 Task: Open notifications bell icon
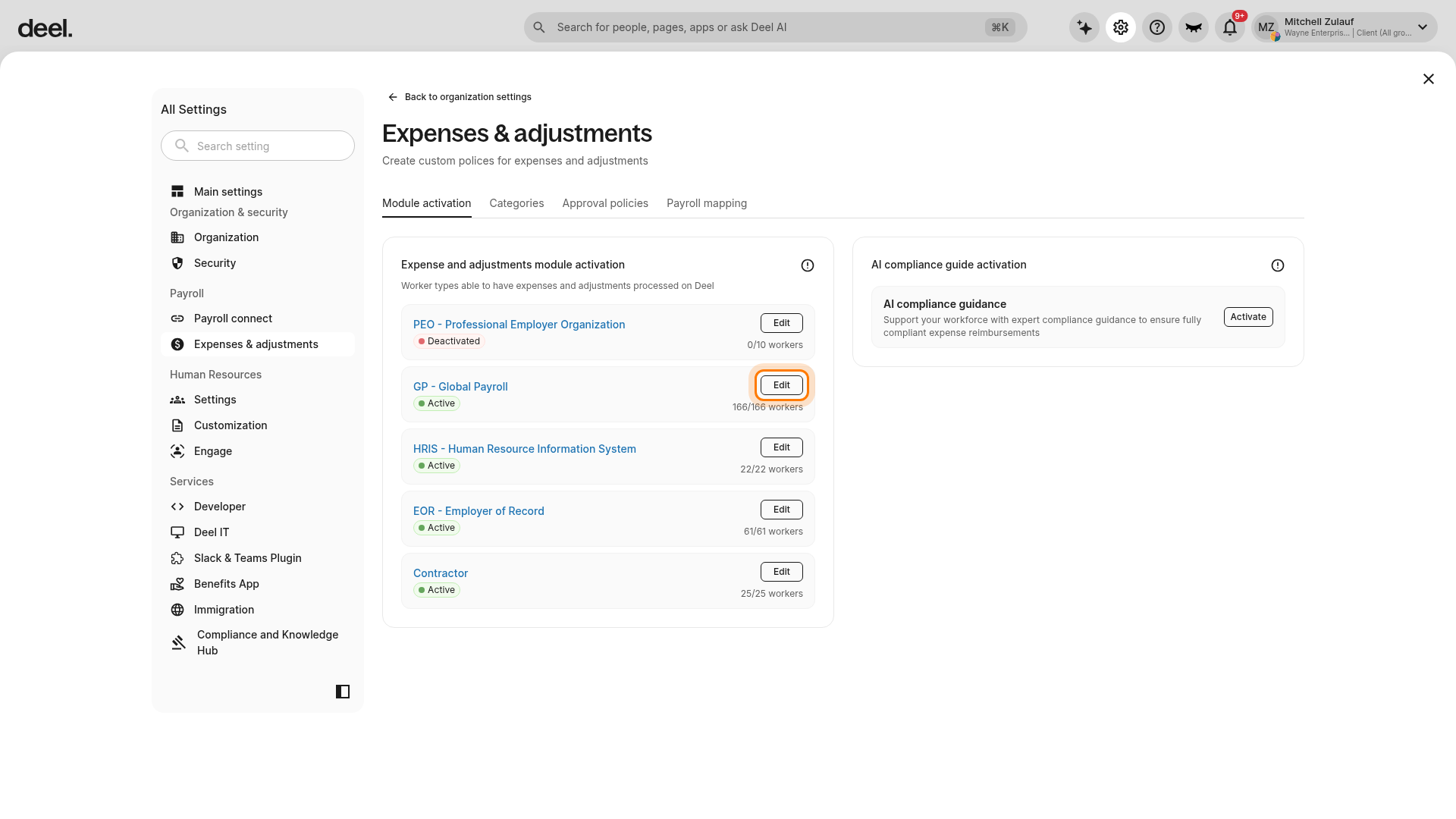click(1230, 27)
